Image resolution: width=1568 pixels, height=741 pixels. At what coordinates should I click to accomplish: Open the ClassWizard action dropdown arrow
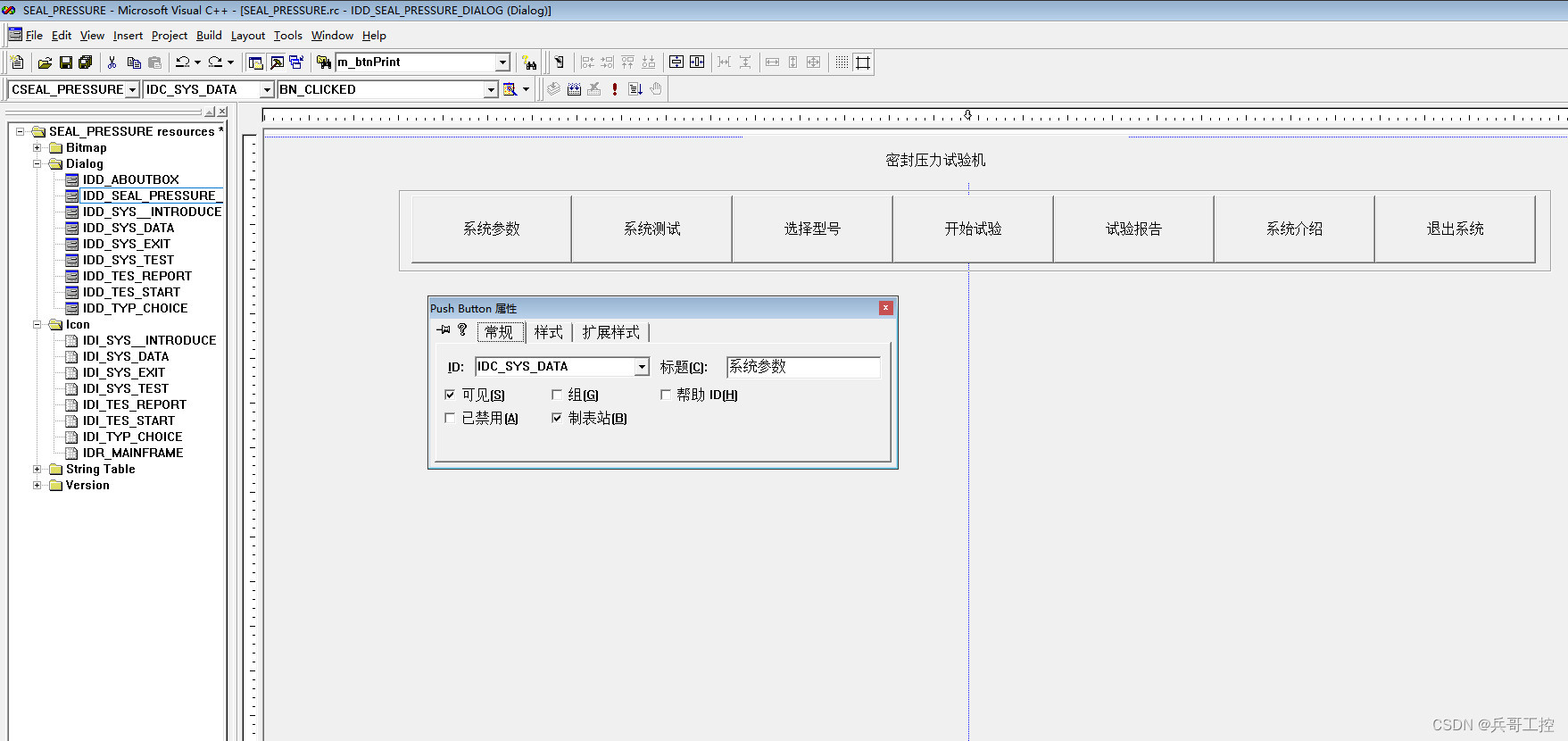click(526, 89)
